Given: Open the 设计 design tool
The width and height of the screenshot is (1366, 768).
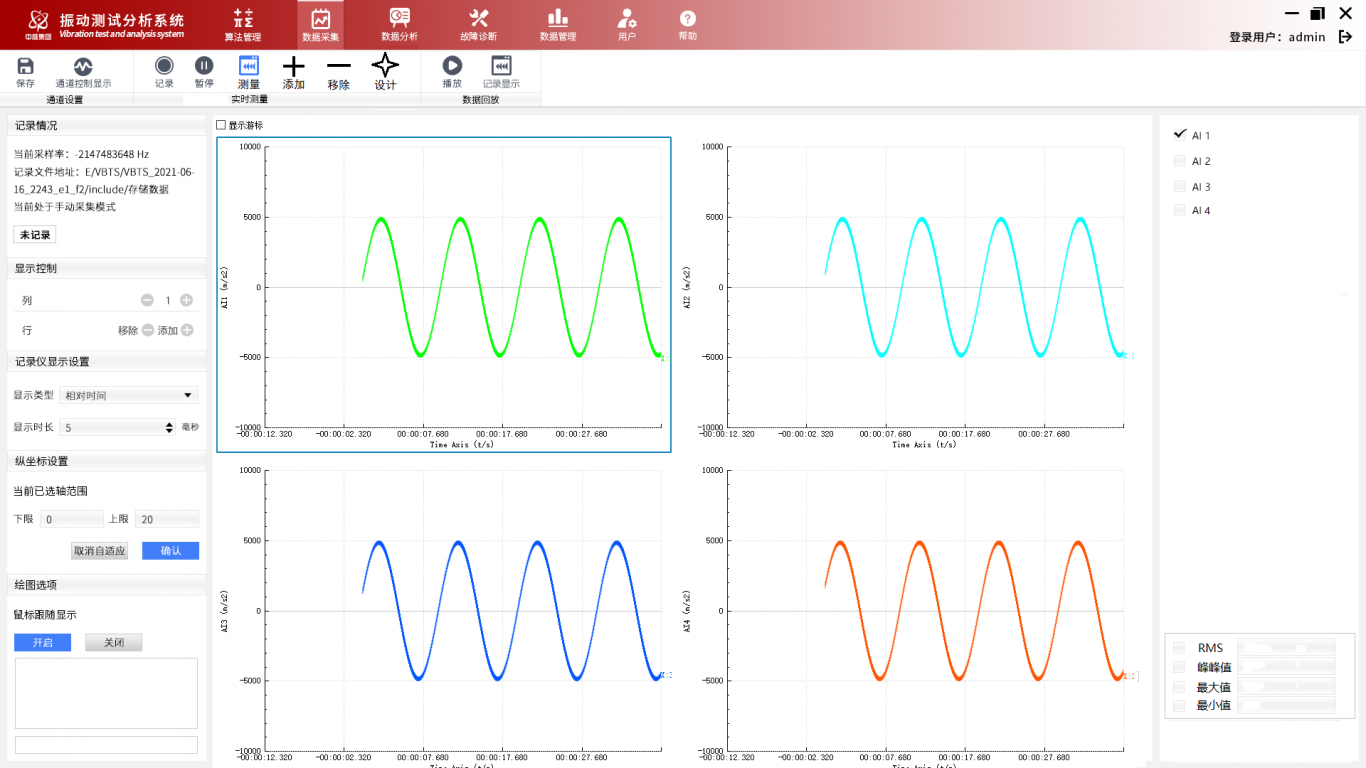Looking at the screenshot, I should [x=385, y=72].
